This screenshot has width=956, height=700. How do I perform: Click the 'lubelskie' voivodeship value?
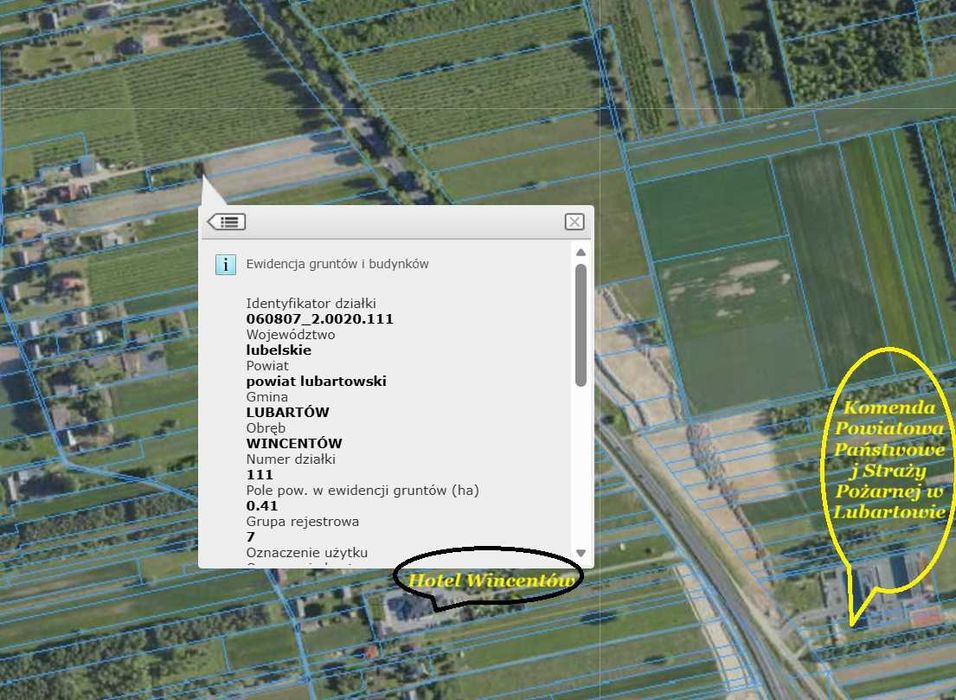[x=279, y=350]
